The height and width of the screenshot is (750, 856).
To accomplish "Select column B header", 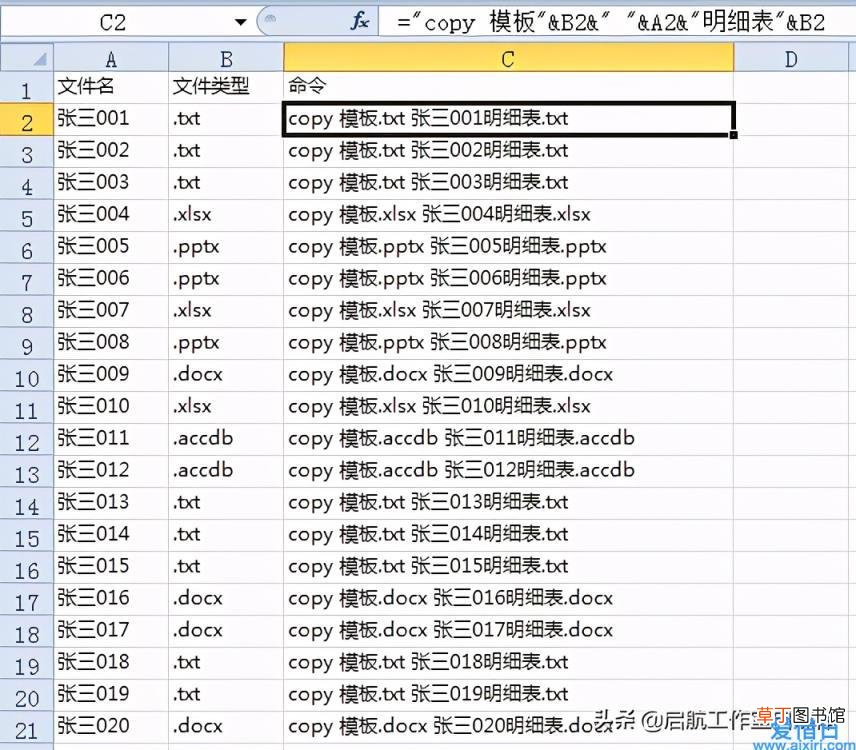I will [226, 58].
